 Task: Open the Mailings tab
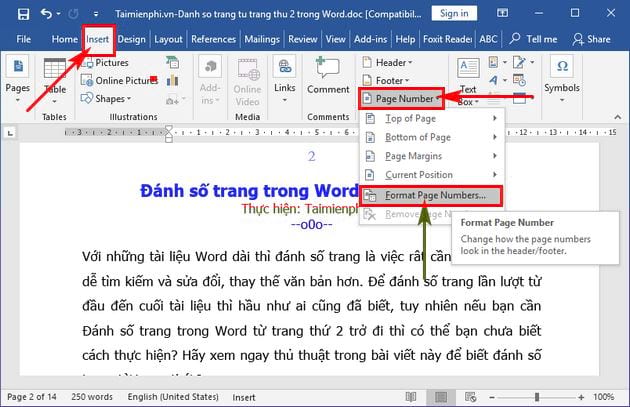262,39
